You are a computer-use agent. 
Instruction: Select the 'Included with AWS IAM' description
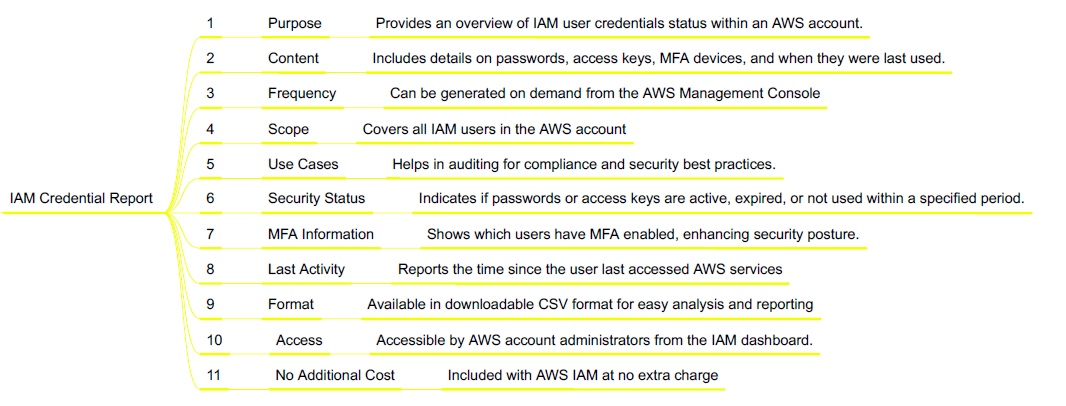(x=582, y=375)
